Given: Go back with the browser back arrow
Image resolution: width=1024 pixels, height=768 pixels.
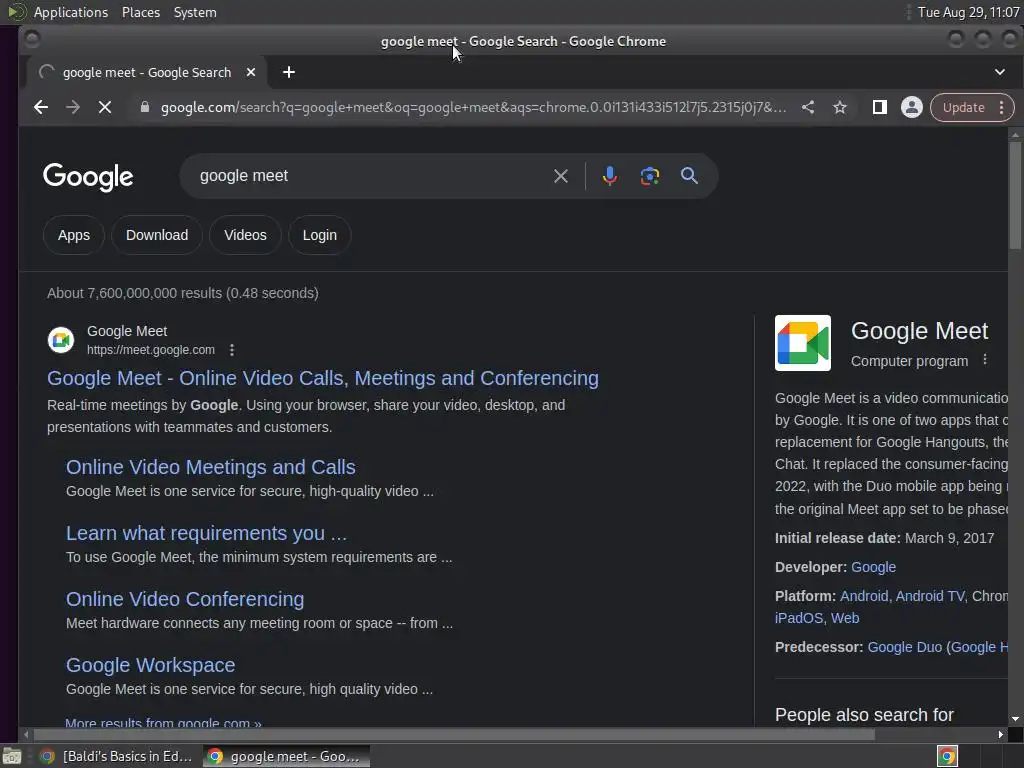Looking at the screenshot, I should pos(40,107).
